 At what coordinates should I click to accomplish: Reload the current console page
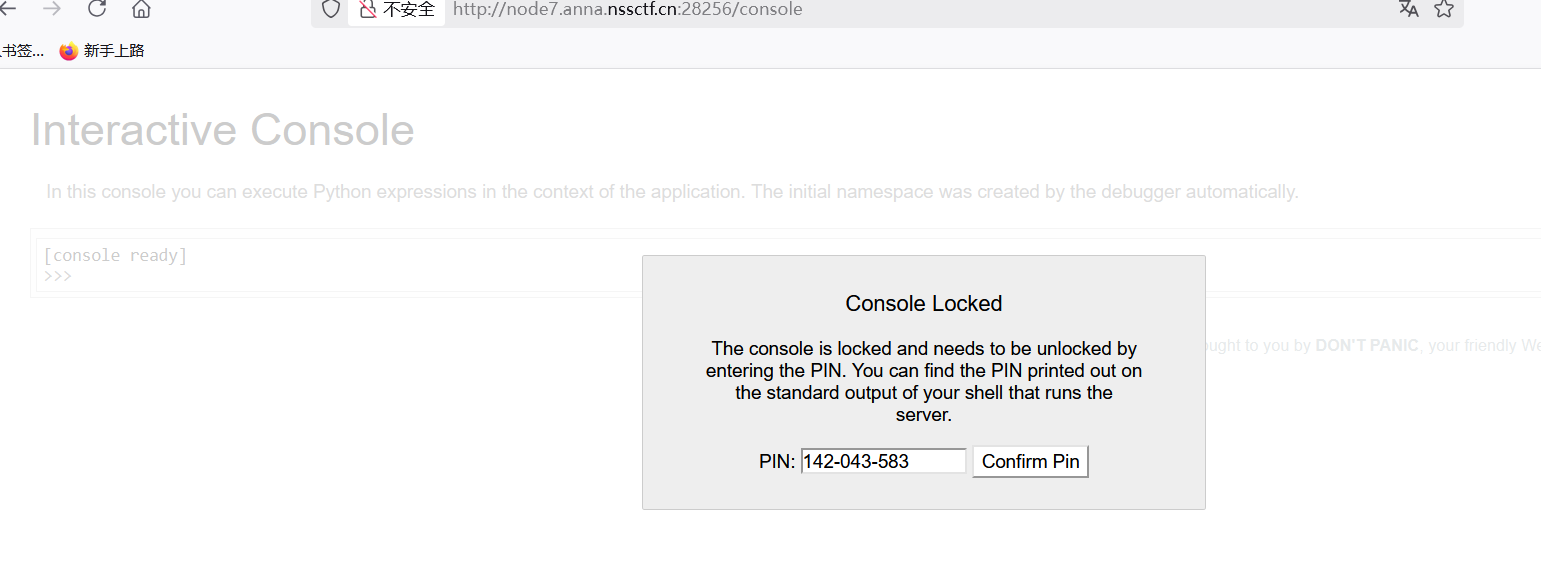coord(97,10)
